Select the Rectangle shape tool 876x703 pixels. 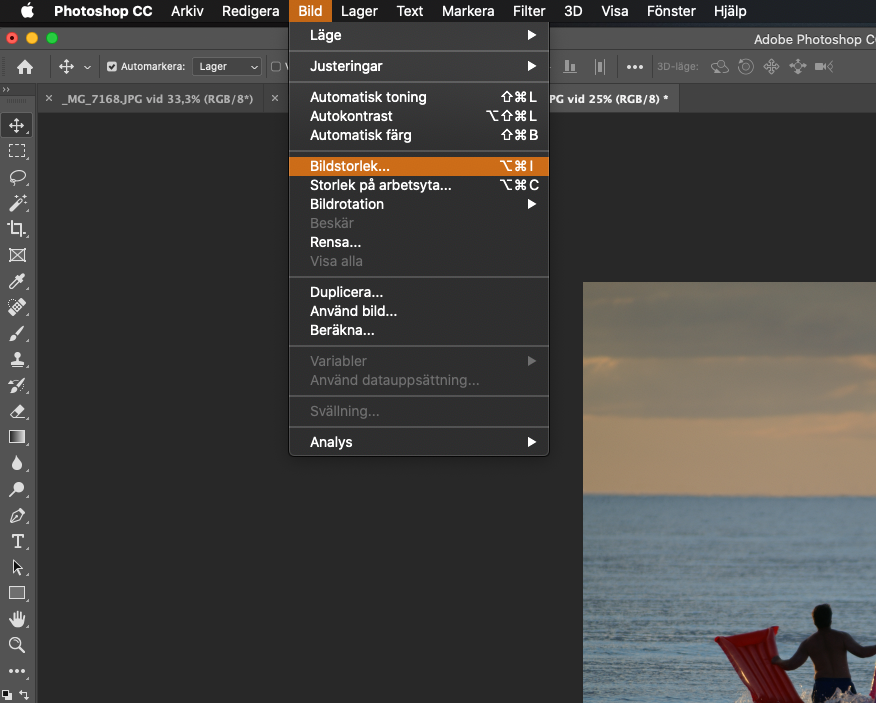tap(17, 593)
